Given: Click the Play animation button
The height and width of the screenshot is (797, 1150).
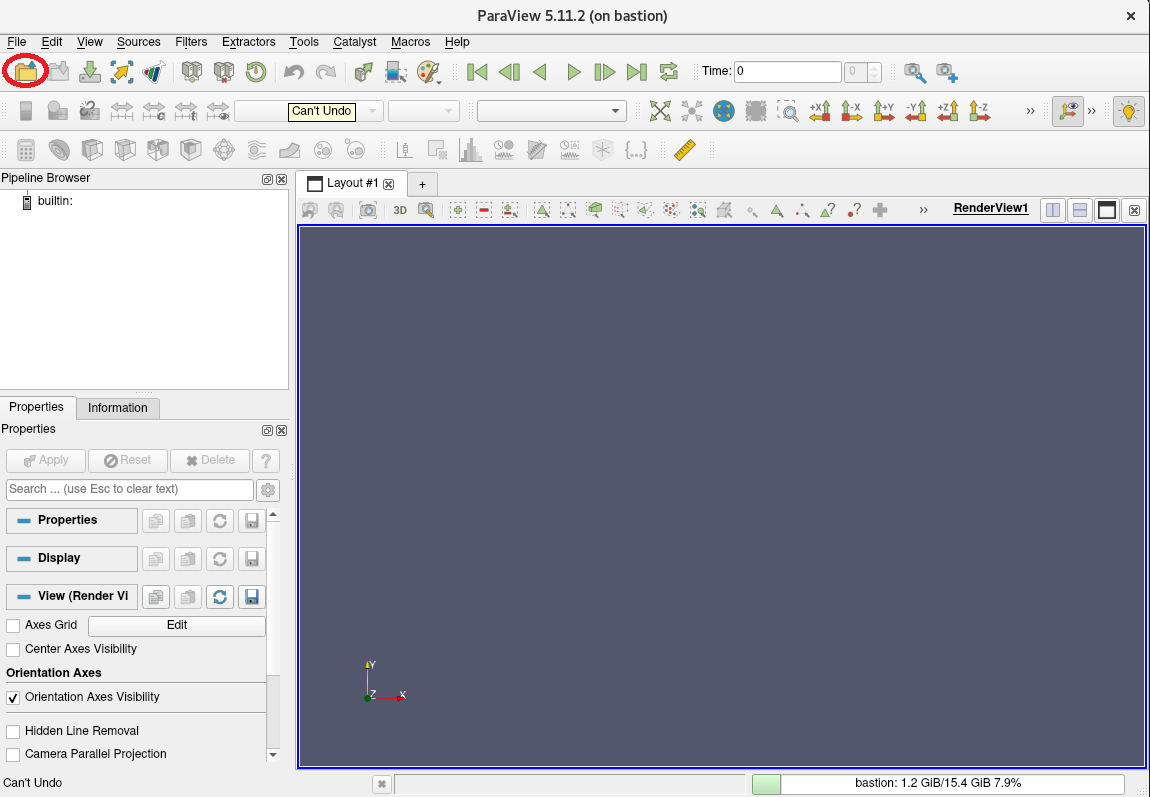Looking at the screenshot, I should coord(573,71).
